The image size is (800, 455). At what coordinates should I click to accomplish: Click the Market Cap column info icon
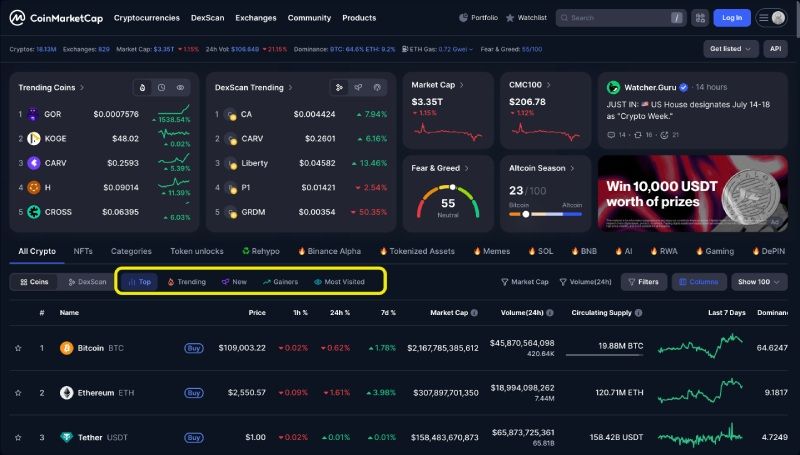pyautogui.click(x=474, y=313)
